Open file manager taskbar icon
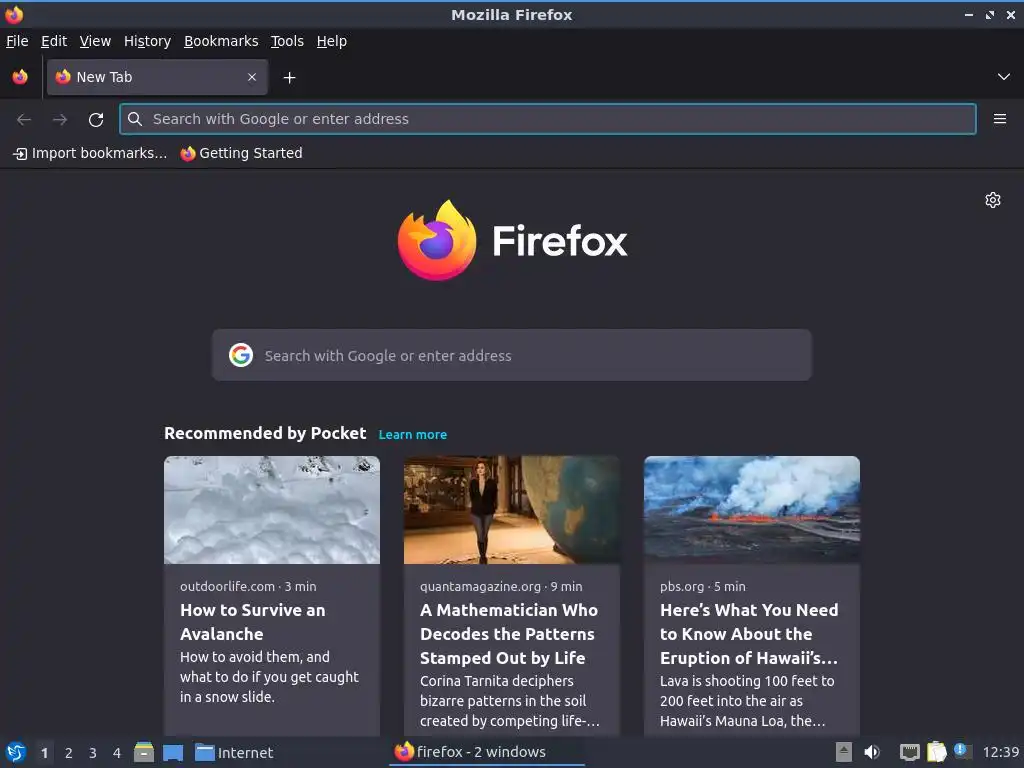 point(144,752)
